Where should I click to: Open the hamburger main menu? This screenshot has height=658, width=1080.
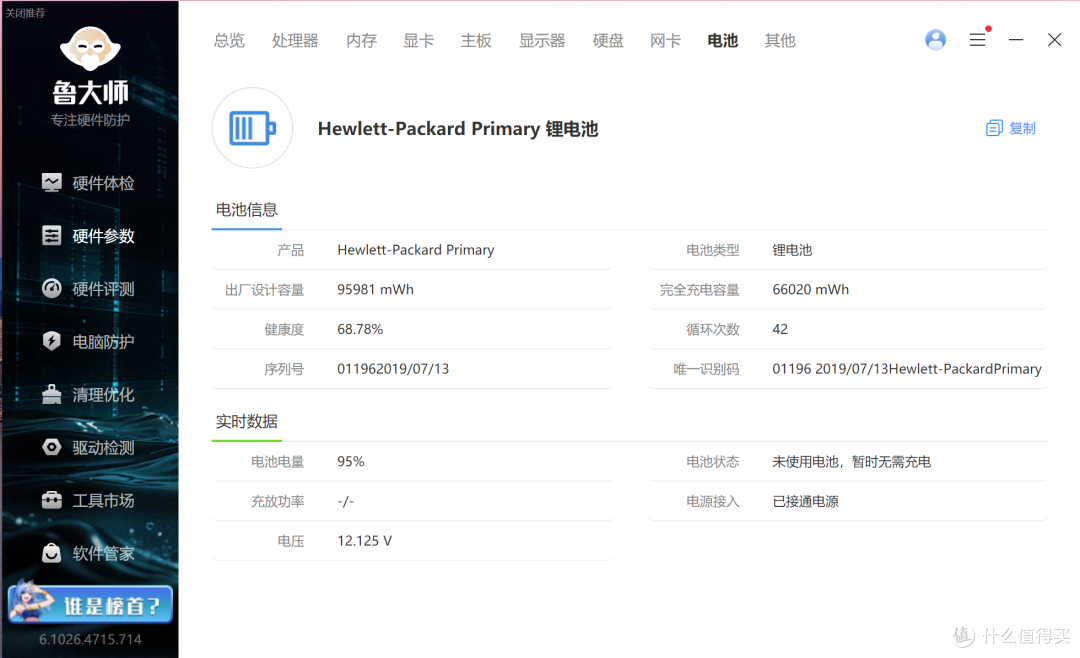click(x=977, y=40)
